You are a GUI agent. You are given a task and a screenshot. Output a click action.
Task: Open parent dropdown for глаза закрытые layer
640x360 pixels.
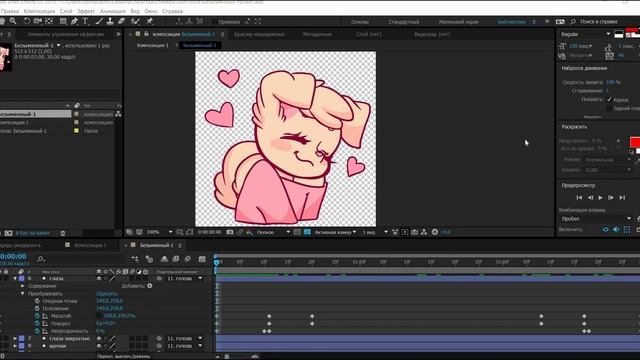[x=183, y=338]
